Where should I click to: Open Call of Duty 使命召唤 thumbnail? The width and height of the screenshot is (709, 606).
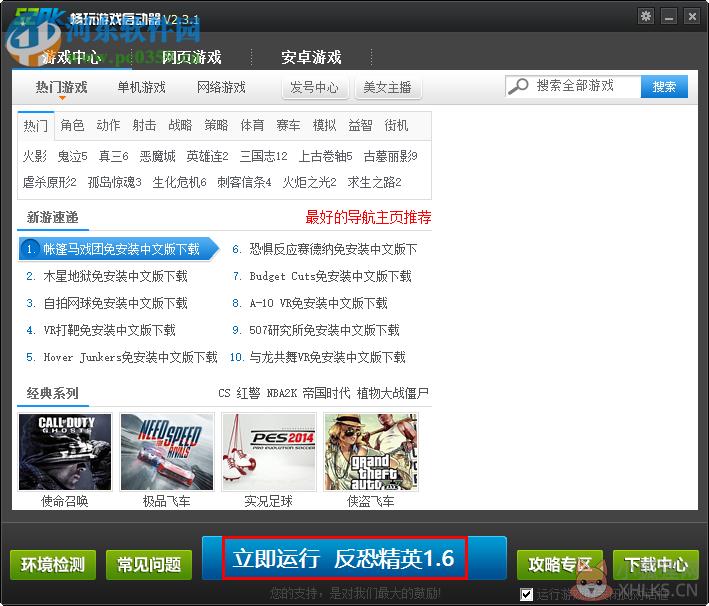pos(65,452)
